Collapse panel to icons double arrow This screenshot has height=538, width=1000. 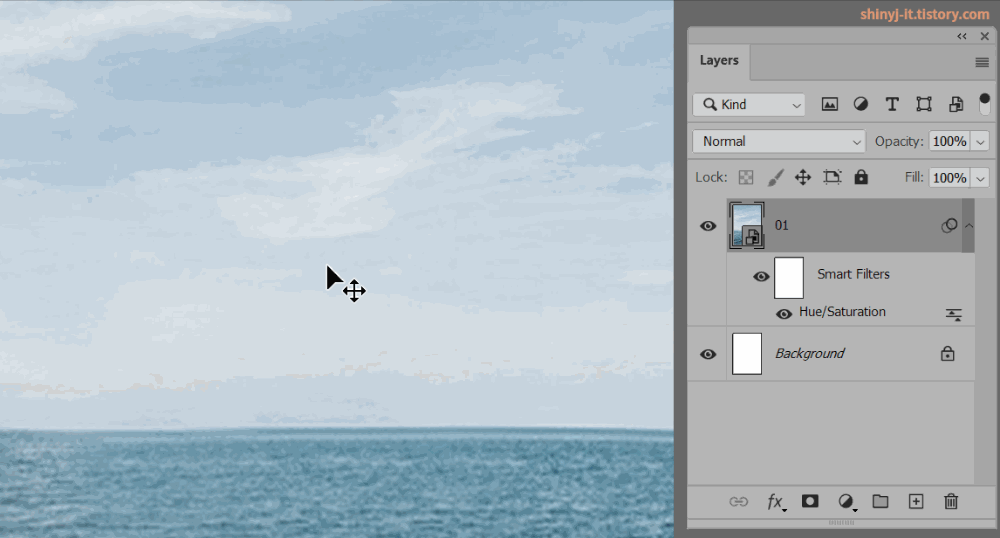click(962, 36)
